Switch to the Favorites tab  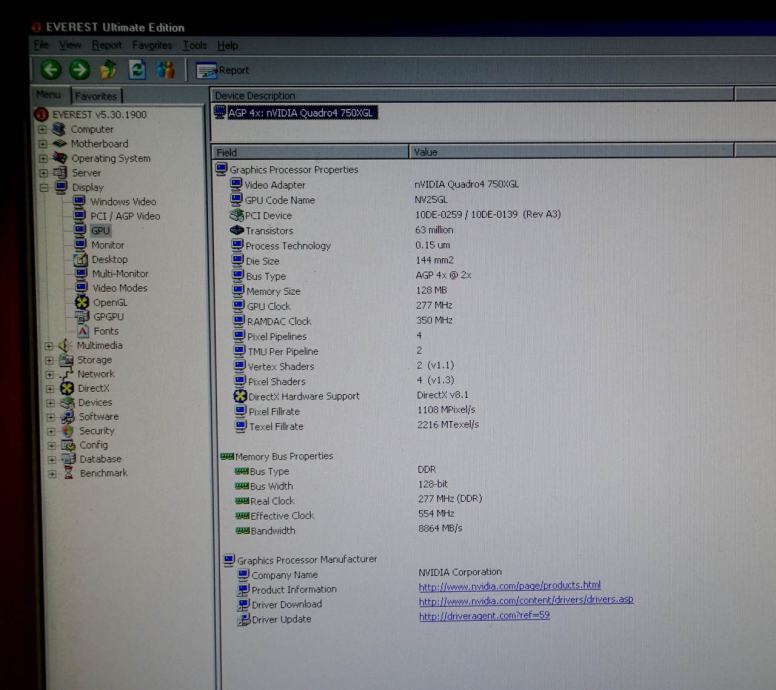[96, 96]
